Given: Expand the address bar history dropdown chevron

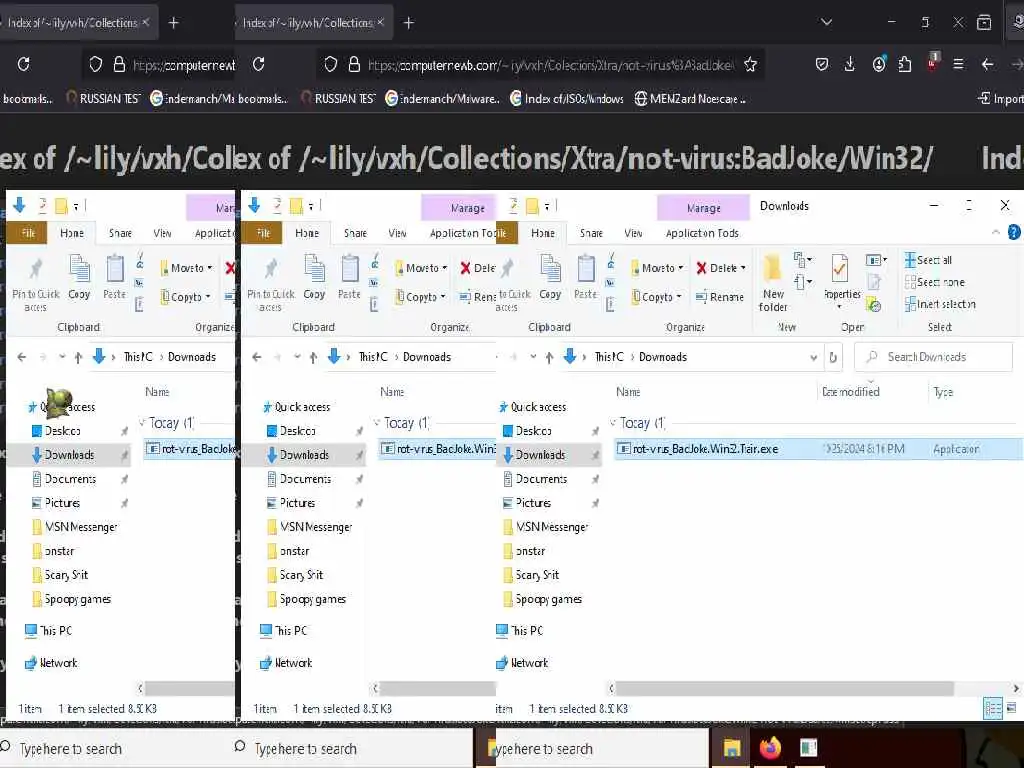Looking at the screenshot, I should 813,357.
